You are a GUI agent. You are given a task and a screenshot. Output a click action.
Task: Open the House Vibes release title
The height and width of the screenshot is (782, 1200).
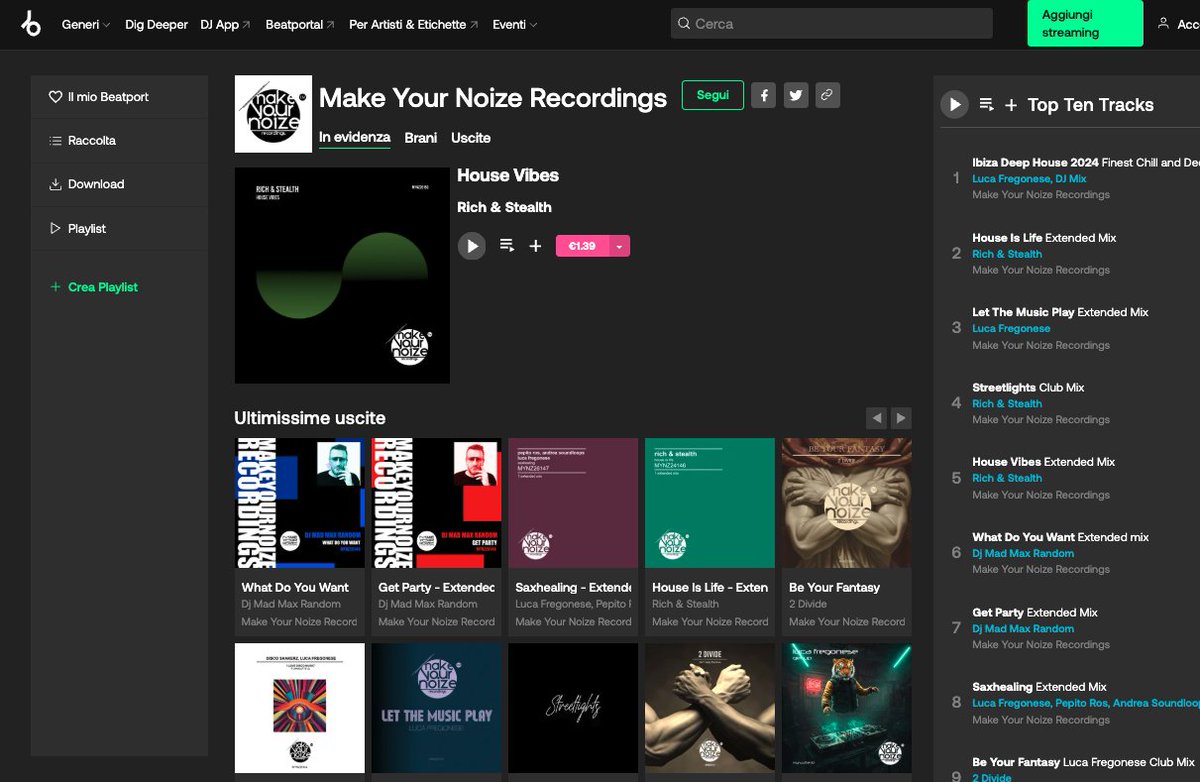(x=508, y=175)
